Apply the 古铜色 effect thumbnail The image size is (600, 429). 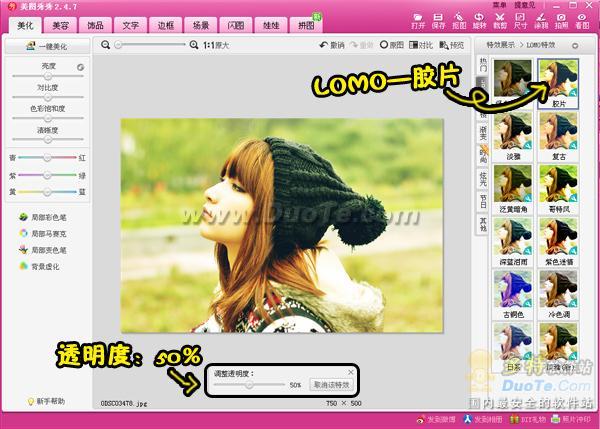513,294
